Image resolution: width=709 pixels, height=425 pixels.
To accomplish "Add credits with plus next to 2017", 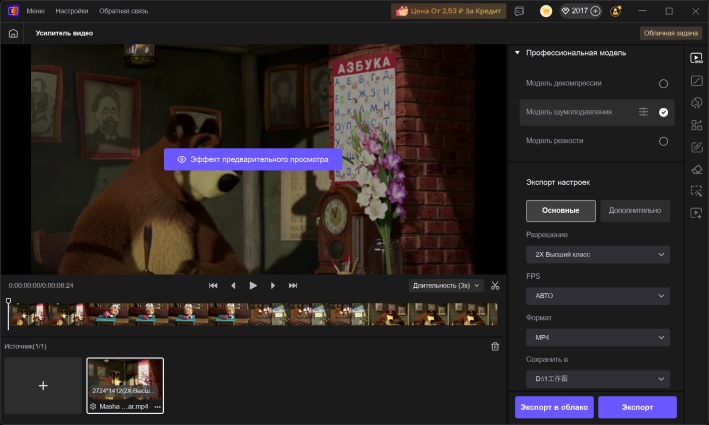I will (x=596, y=11).
